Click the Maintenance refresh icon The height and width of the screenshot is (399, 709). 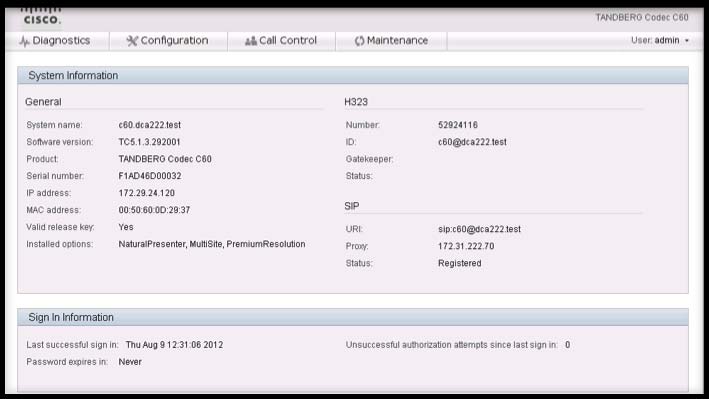pos(359,41)
